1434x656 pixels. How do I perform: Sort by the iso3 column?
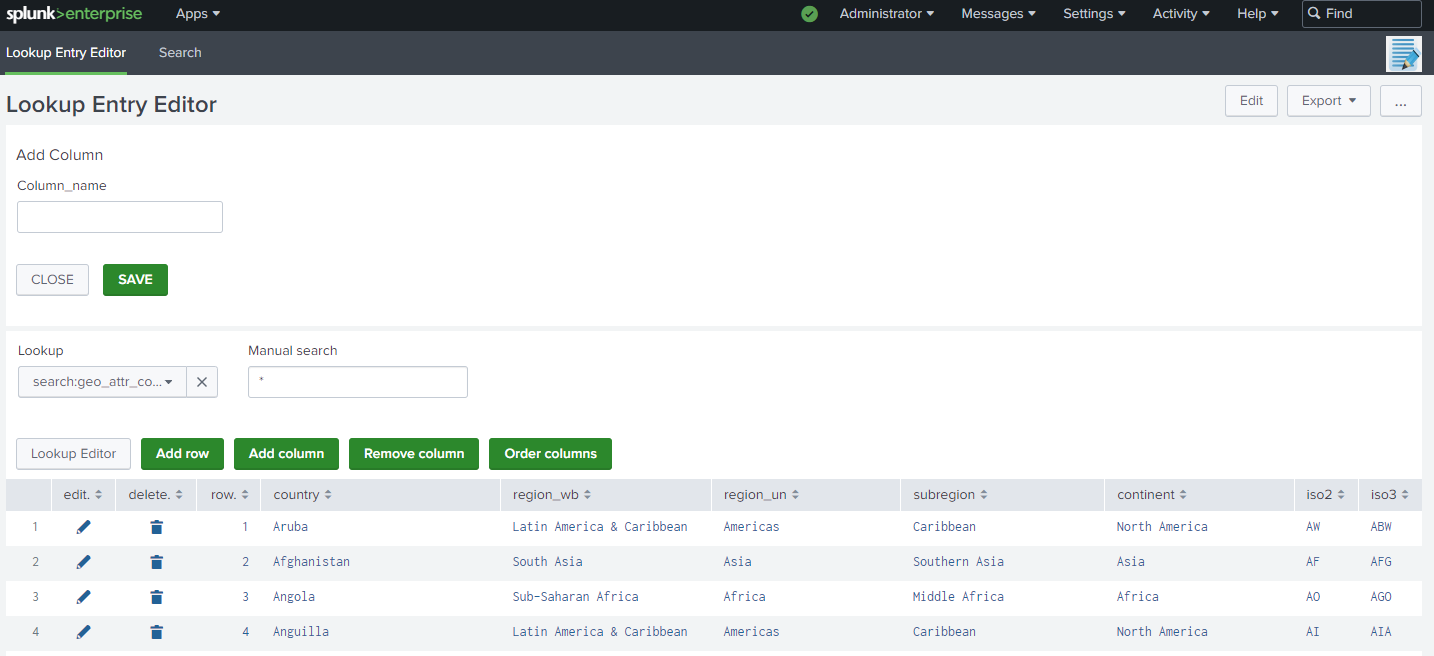(x=1390, y=495)
